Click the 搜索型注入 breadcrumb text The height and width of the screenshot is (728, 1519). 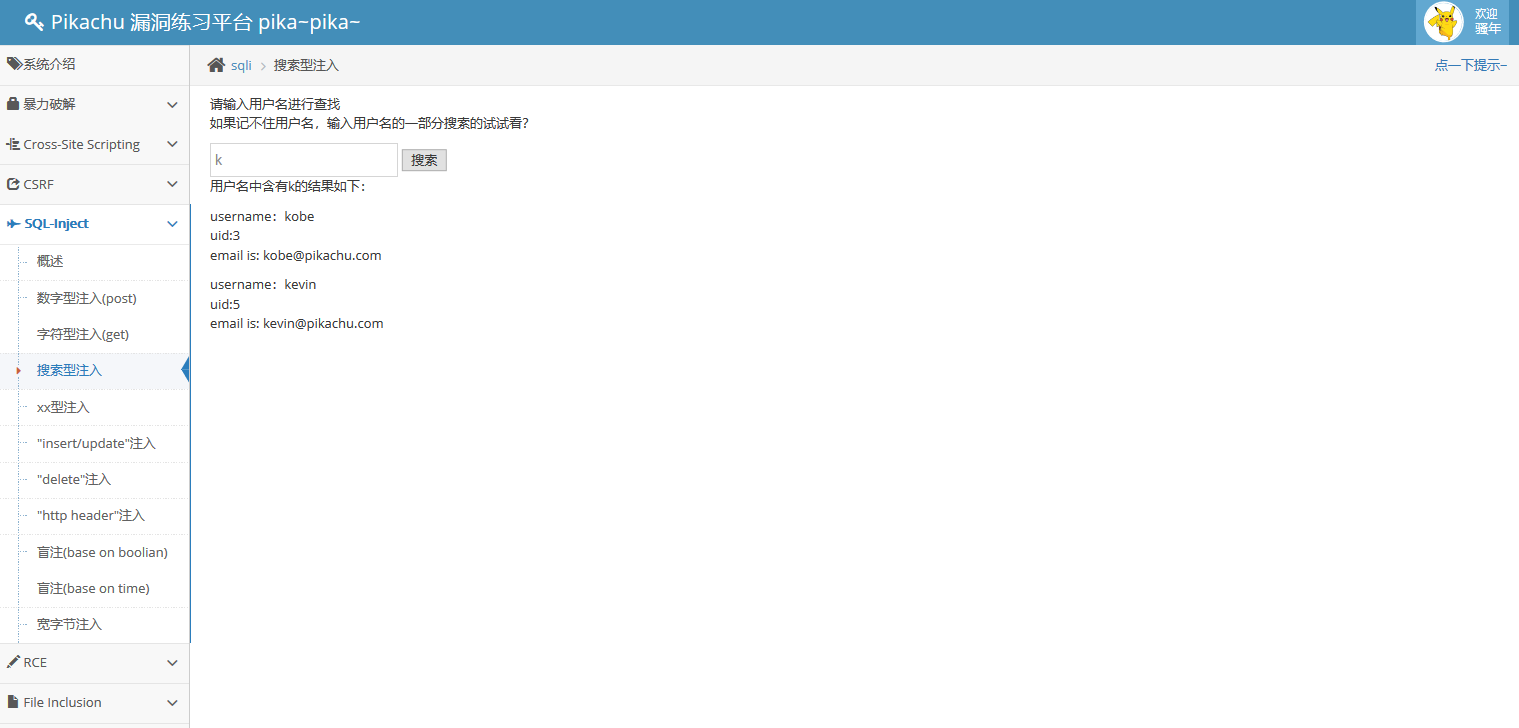306,65
